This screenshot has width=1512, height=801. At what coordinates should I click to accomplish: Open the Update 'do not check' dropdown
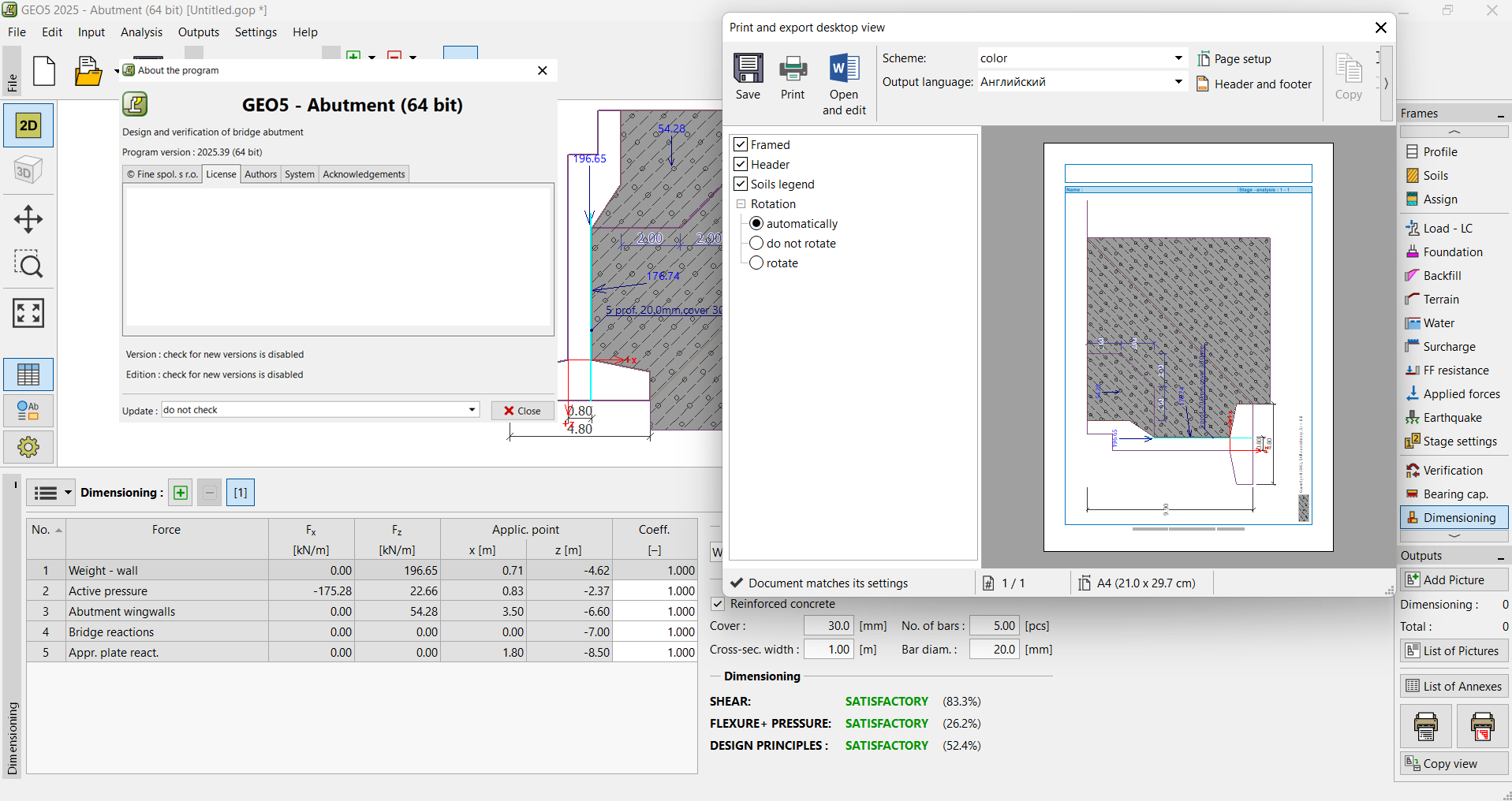(320, 410)
